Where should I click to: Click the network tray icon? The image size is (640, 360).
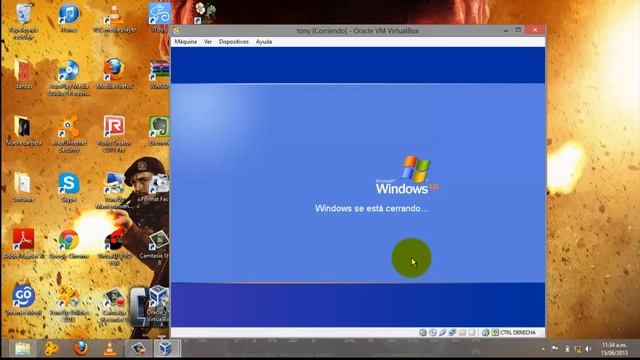[578, 349]
